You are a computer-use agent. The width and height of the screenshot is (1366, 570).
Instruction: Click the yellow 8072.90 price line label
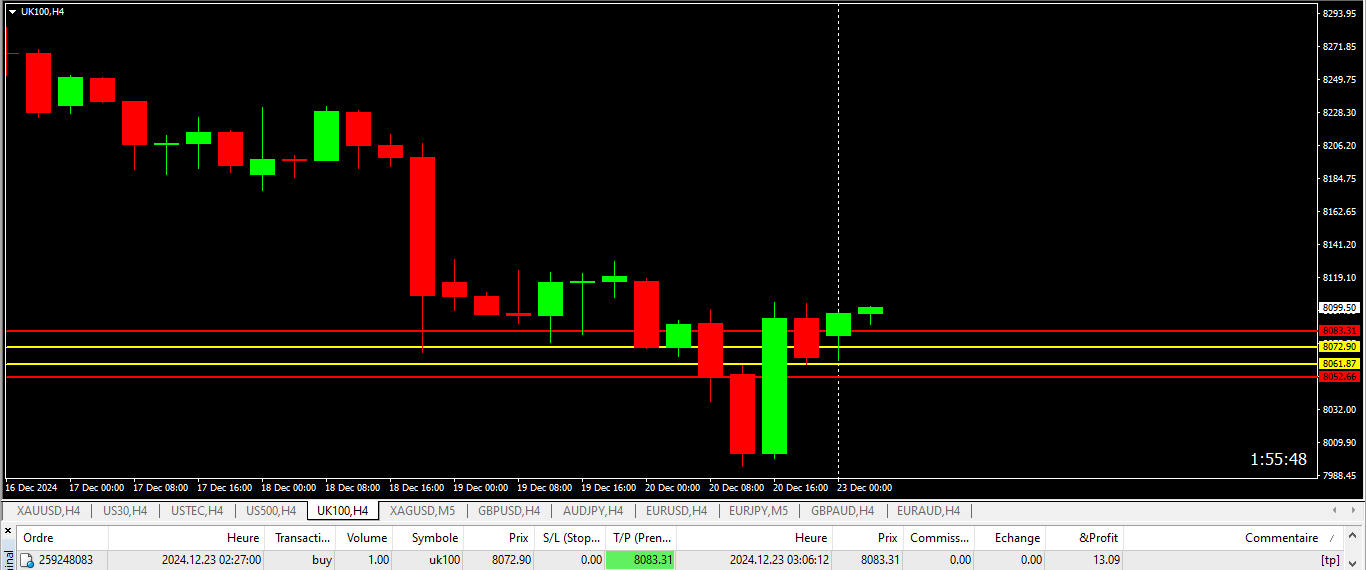[1338, 347]
